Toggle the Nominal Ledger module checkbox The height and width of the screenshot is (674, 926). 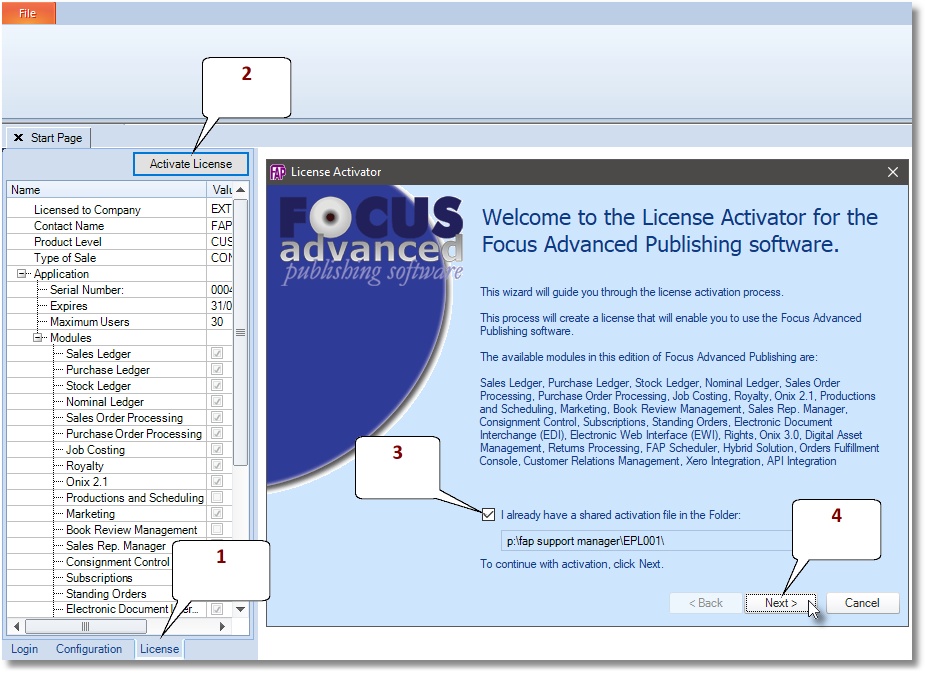click(217, 401)
